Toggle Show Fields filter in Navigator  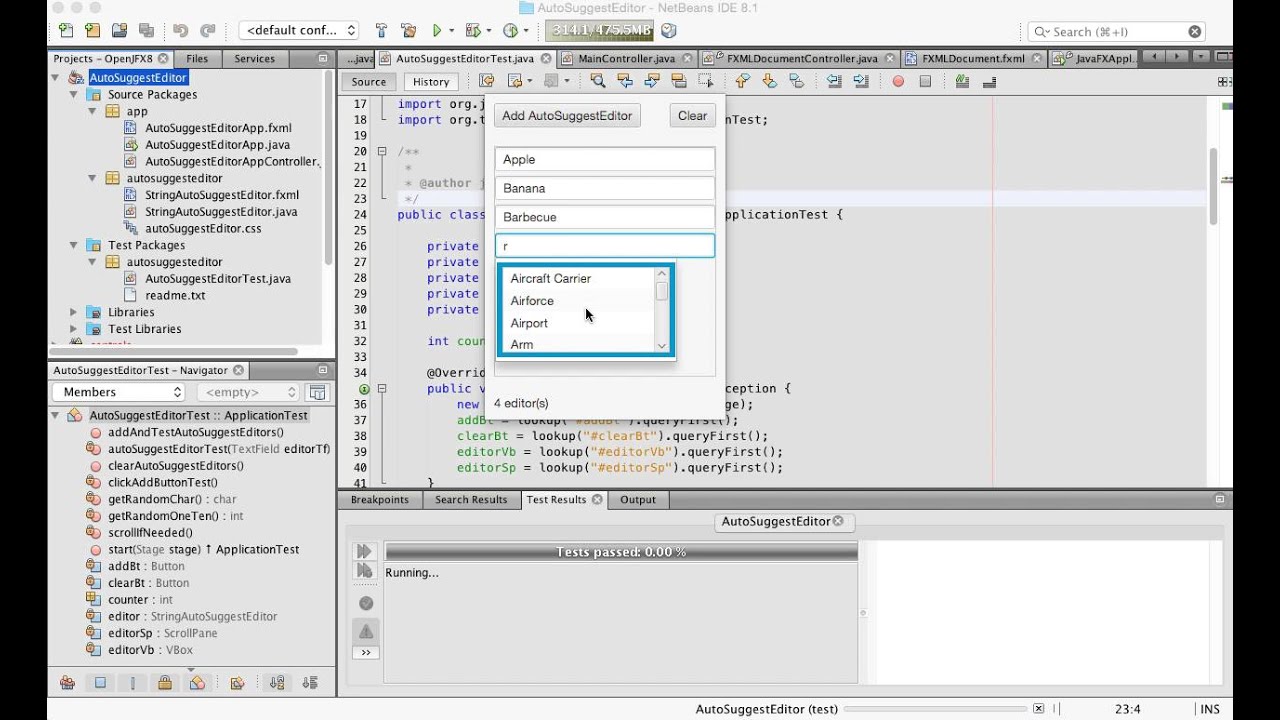coord(100,683)
